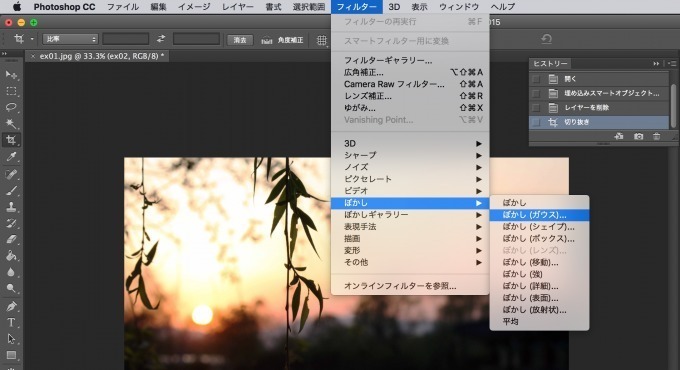Choose ぼかし (シェイプ)... from submenu
Image resolution: width=680 pixels, height=370 pixels.
point(539,226)
